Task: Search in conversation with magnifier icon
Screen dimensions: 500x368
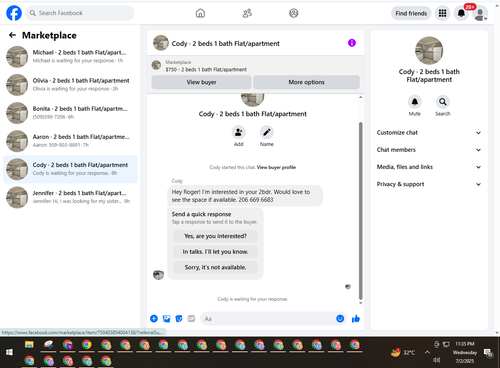Action: pos(443,102)
